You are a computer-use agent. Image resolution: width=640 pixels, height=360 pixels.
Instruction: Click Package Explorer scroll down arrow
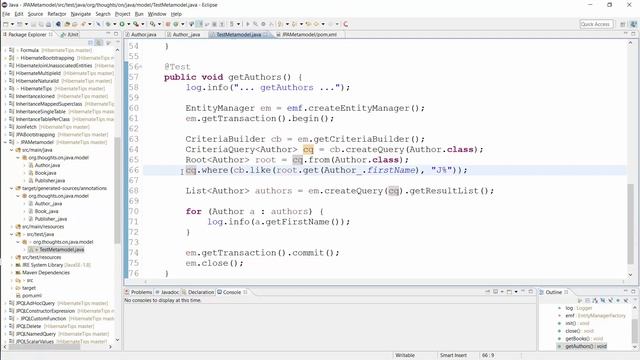117,340
